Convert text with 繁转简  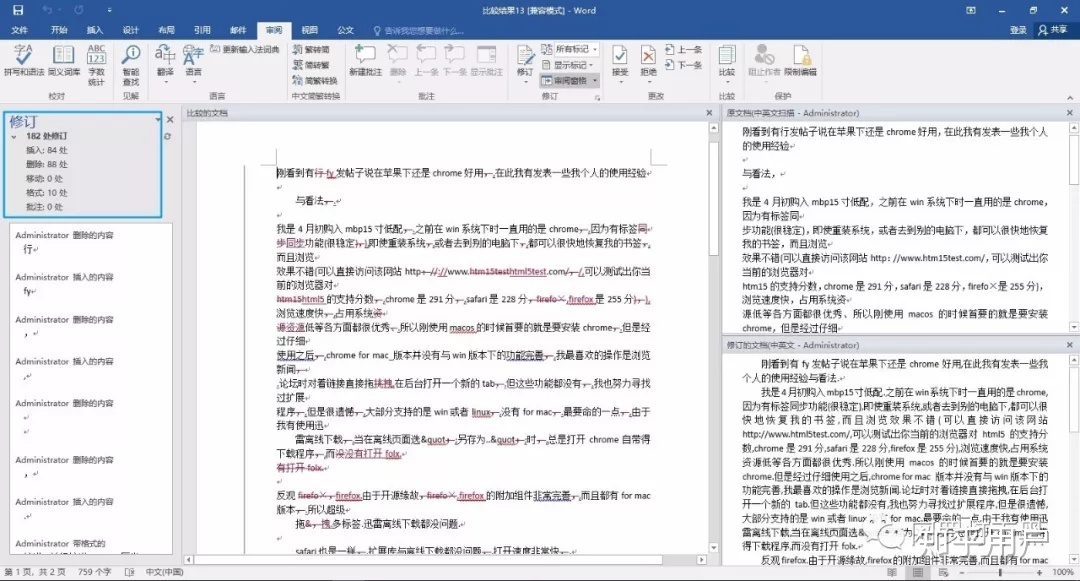[311, 50]
